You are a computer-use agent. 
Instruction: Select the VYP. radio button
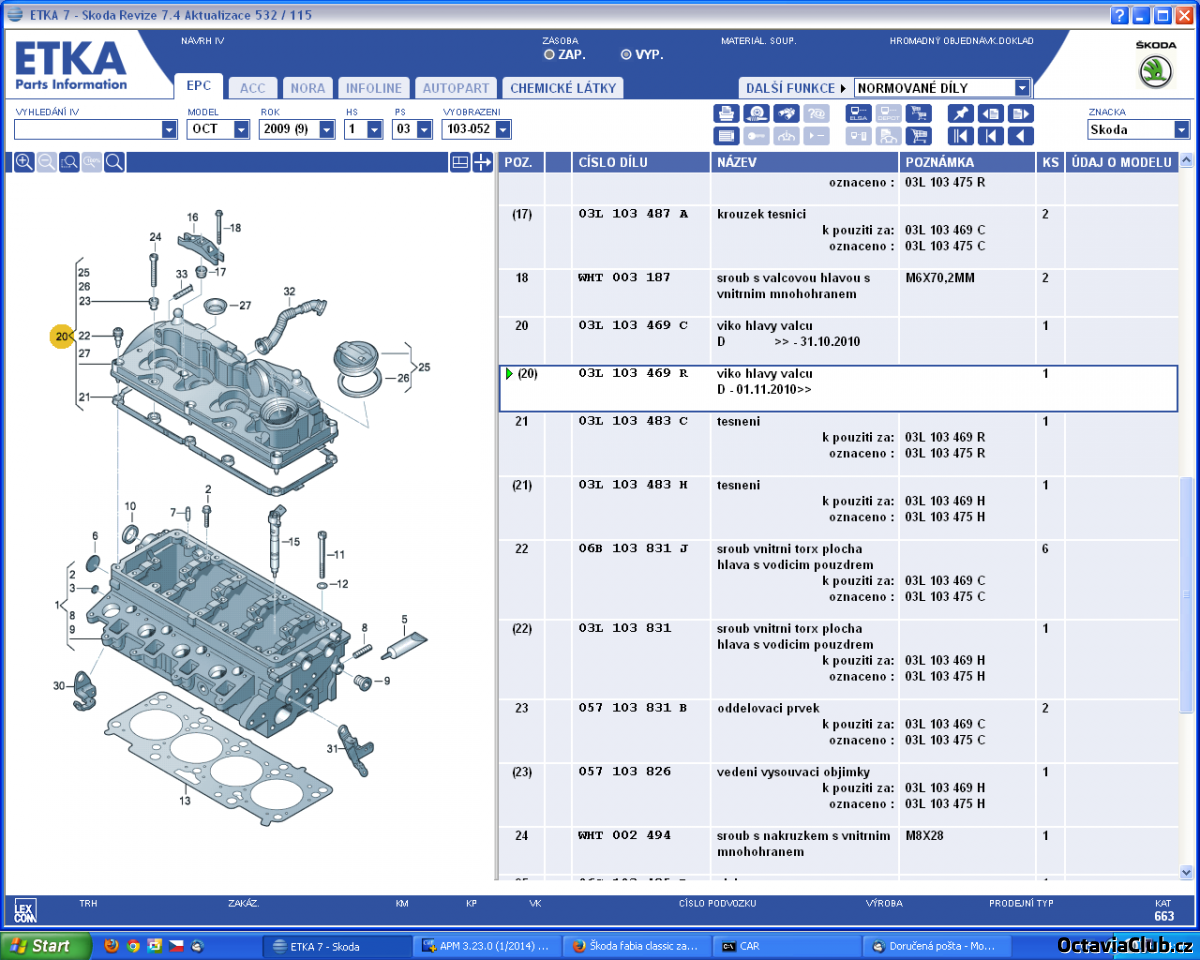tap(626, 55)
